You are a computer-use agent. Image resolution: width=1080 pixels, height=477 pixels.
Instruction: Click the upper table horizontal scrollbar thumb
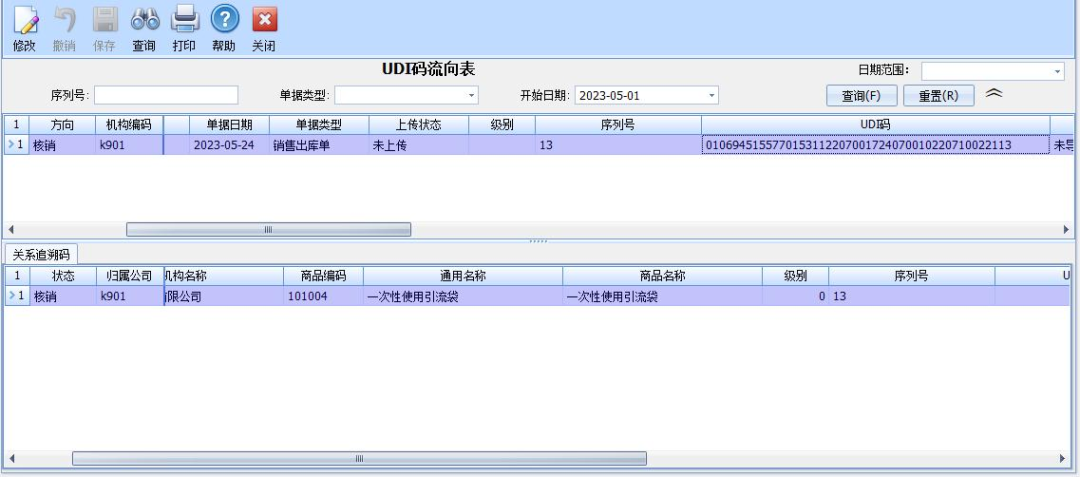coord(268,230)
